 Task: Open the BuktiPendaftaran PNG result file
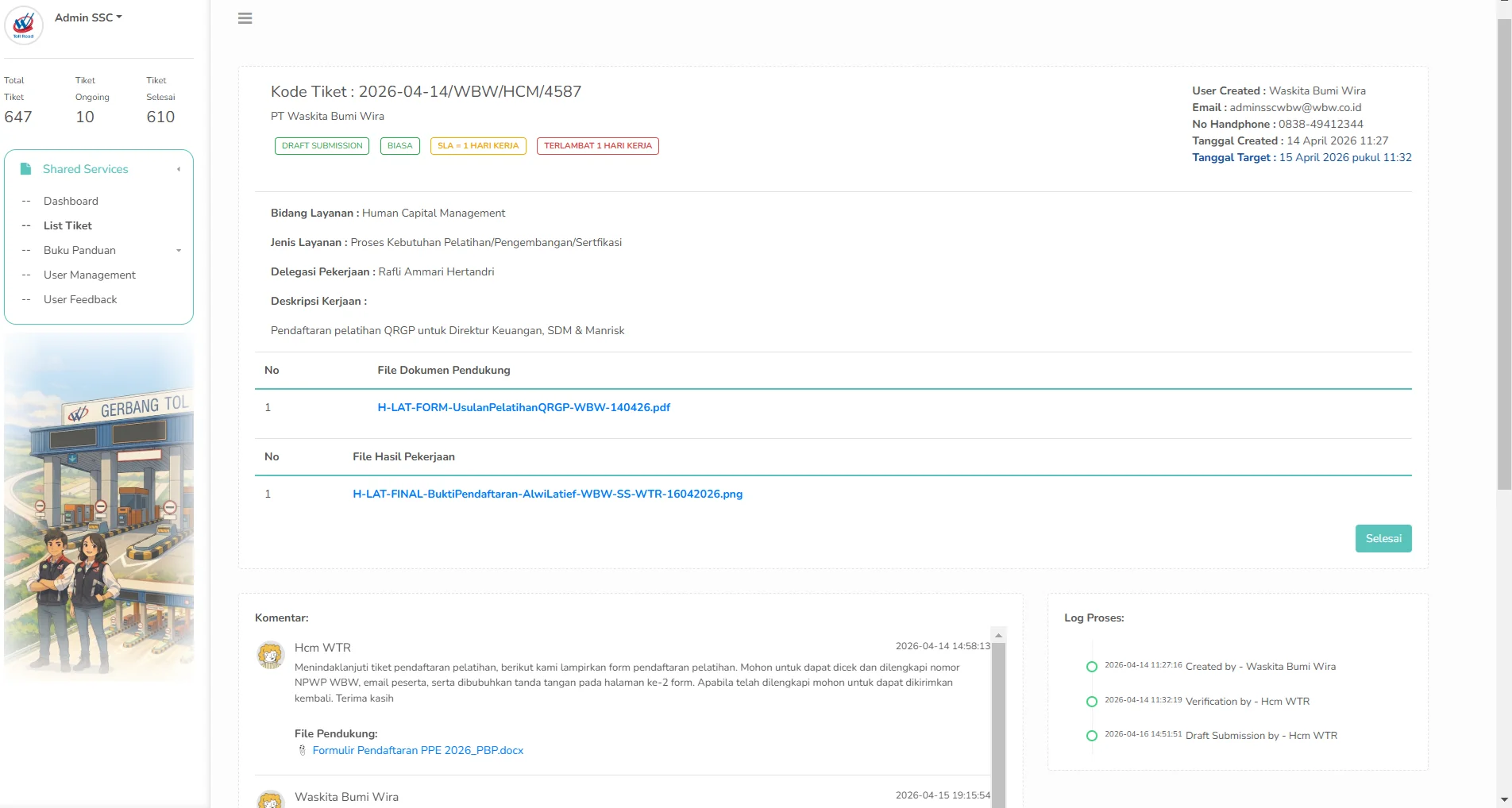[x=547, y=494]
